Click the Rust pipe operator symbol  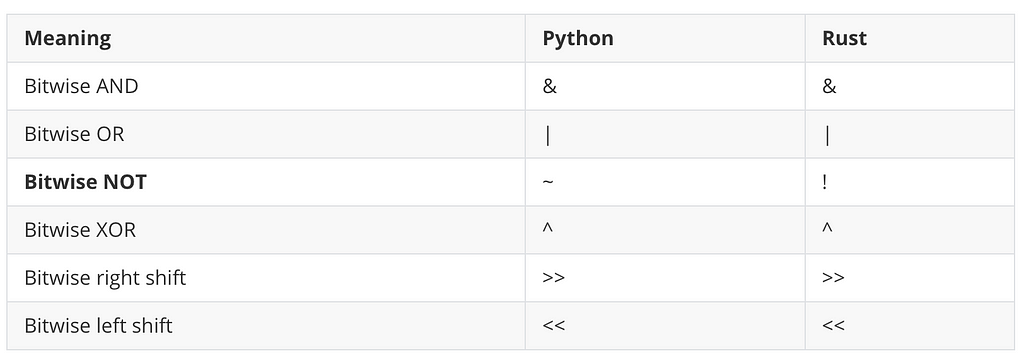(x=827, y=135)
